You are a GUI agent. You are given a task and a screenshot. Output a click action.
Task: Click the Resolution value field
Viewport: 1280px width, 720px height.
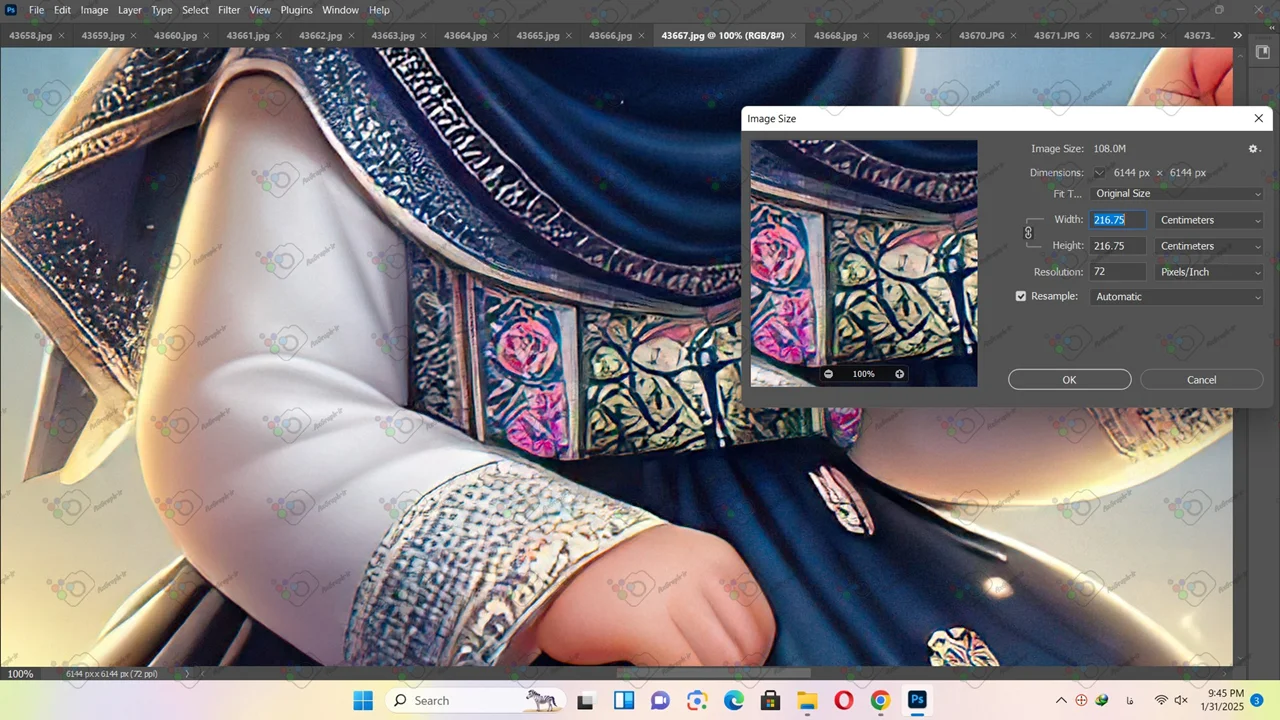[x=1117, y=272]
